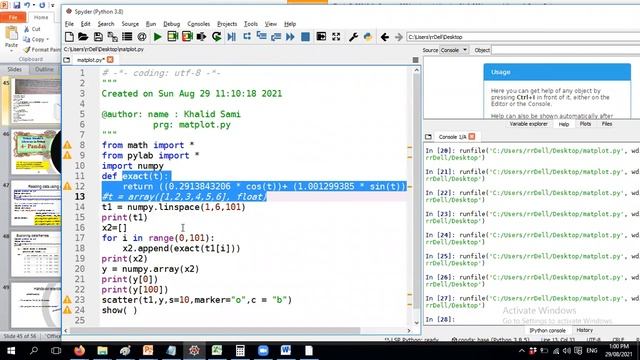Maximize the current pane icon

pos(321,37)
